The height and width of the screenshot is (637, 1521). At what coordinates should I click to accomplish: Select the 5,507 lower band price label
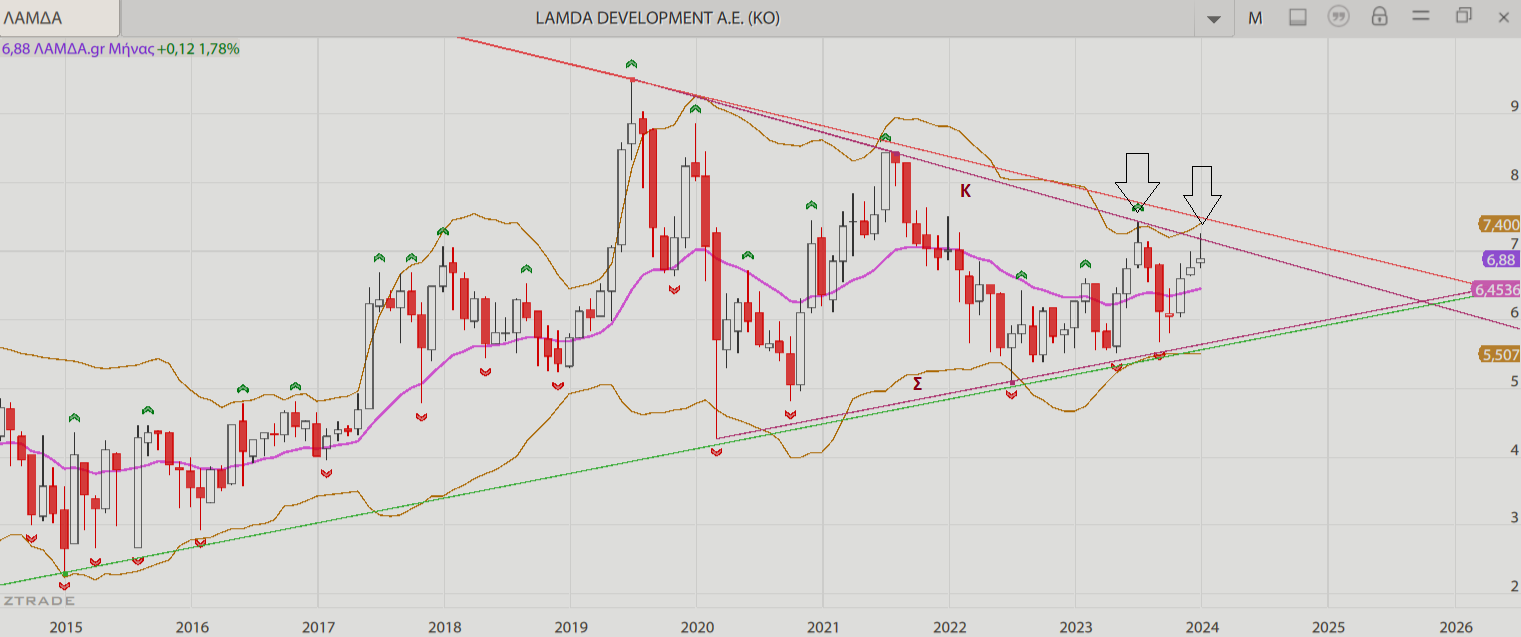[x=1498, y=354]
